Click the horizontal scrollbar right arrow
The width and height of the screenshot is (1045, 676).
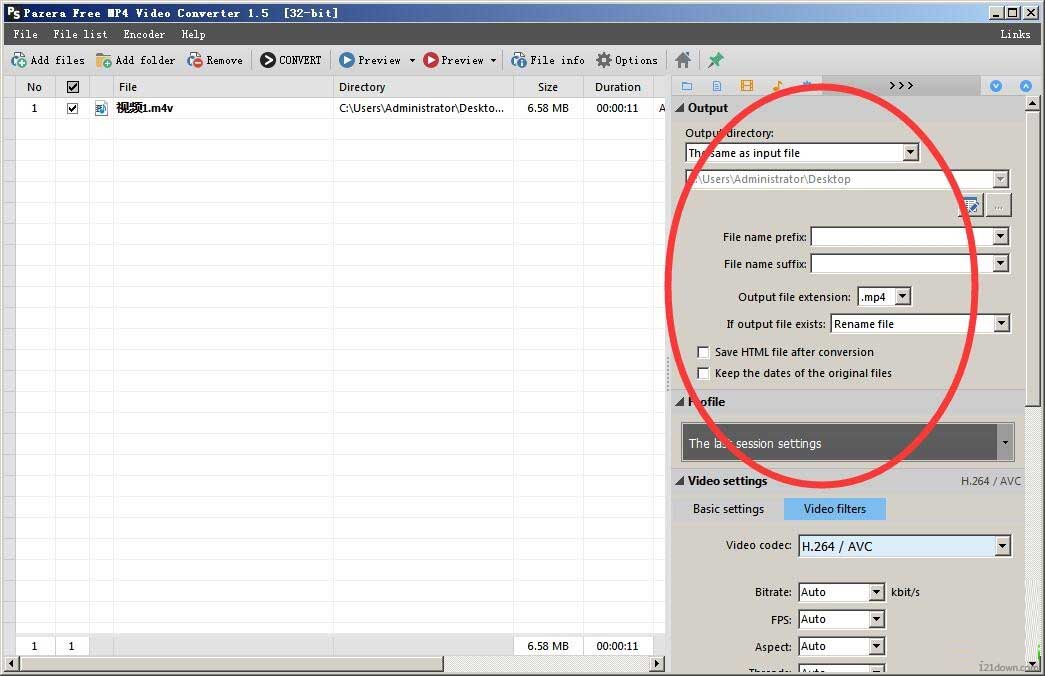pos(657,663)
